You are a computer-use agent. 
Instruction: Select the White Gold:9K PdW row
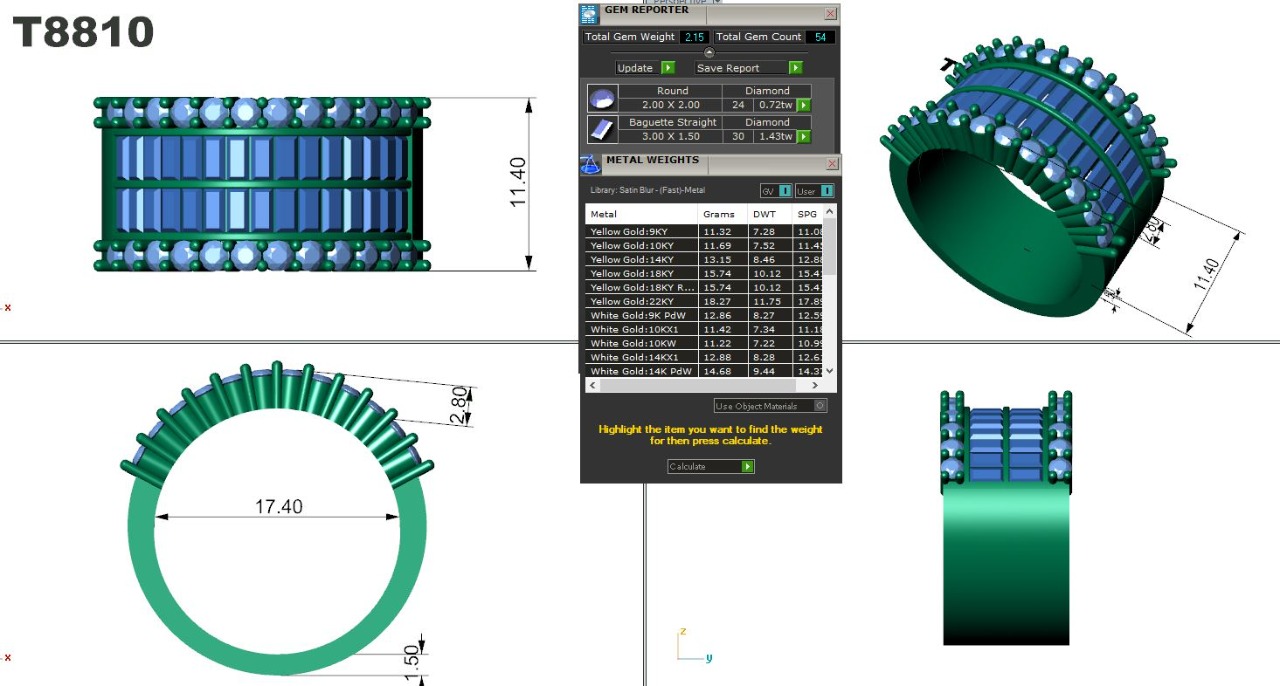coord(704,316)
